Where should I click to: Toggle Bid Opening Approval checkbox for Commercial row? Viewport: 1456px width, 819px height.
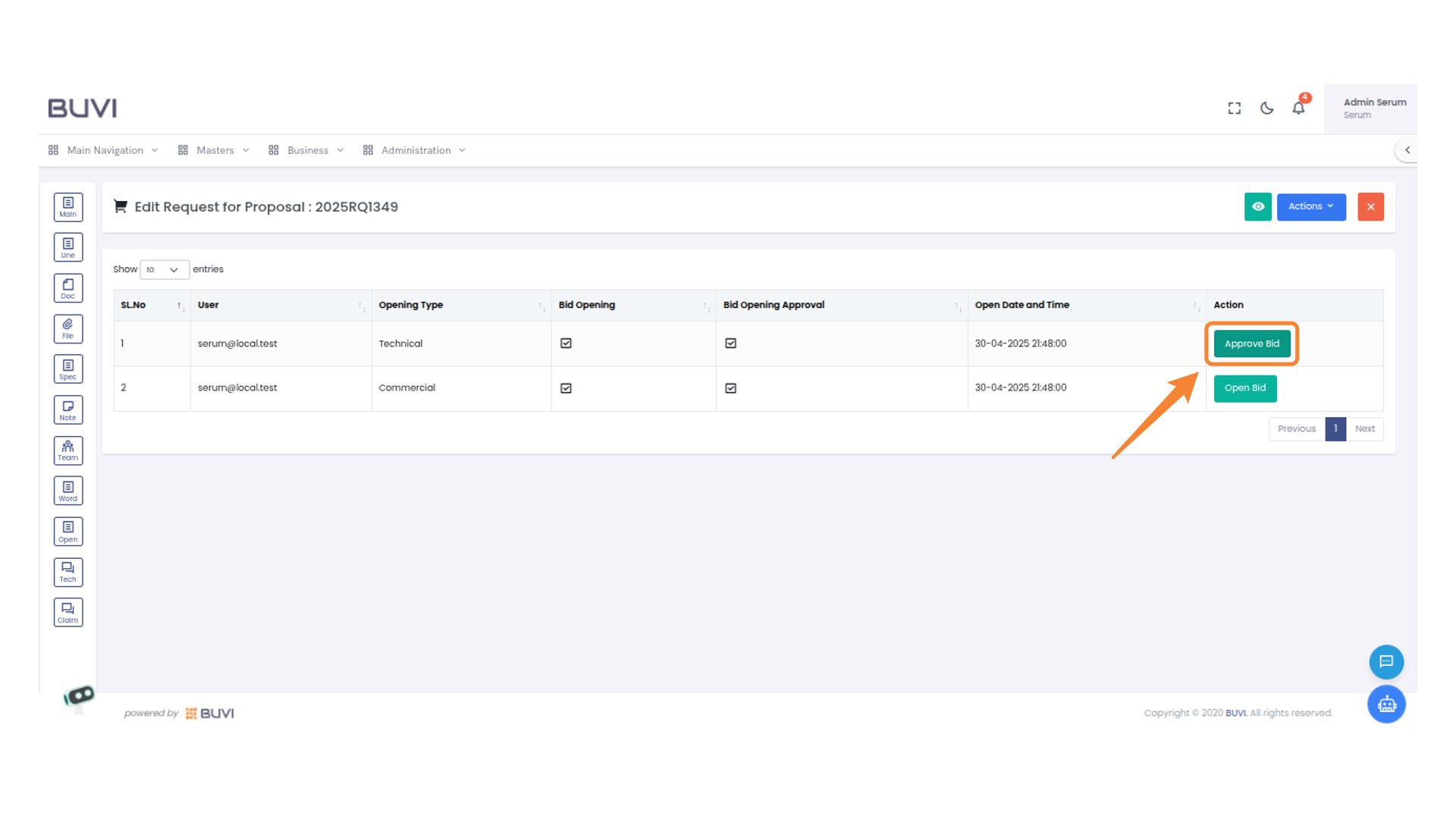click(730, 388)
